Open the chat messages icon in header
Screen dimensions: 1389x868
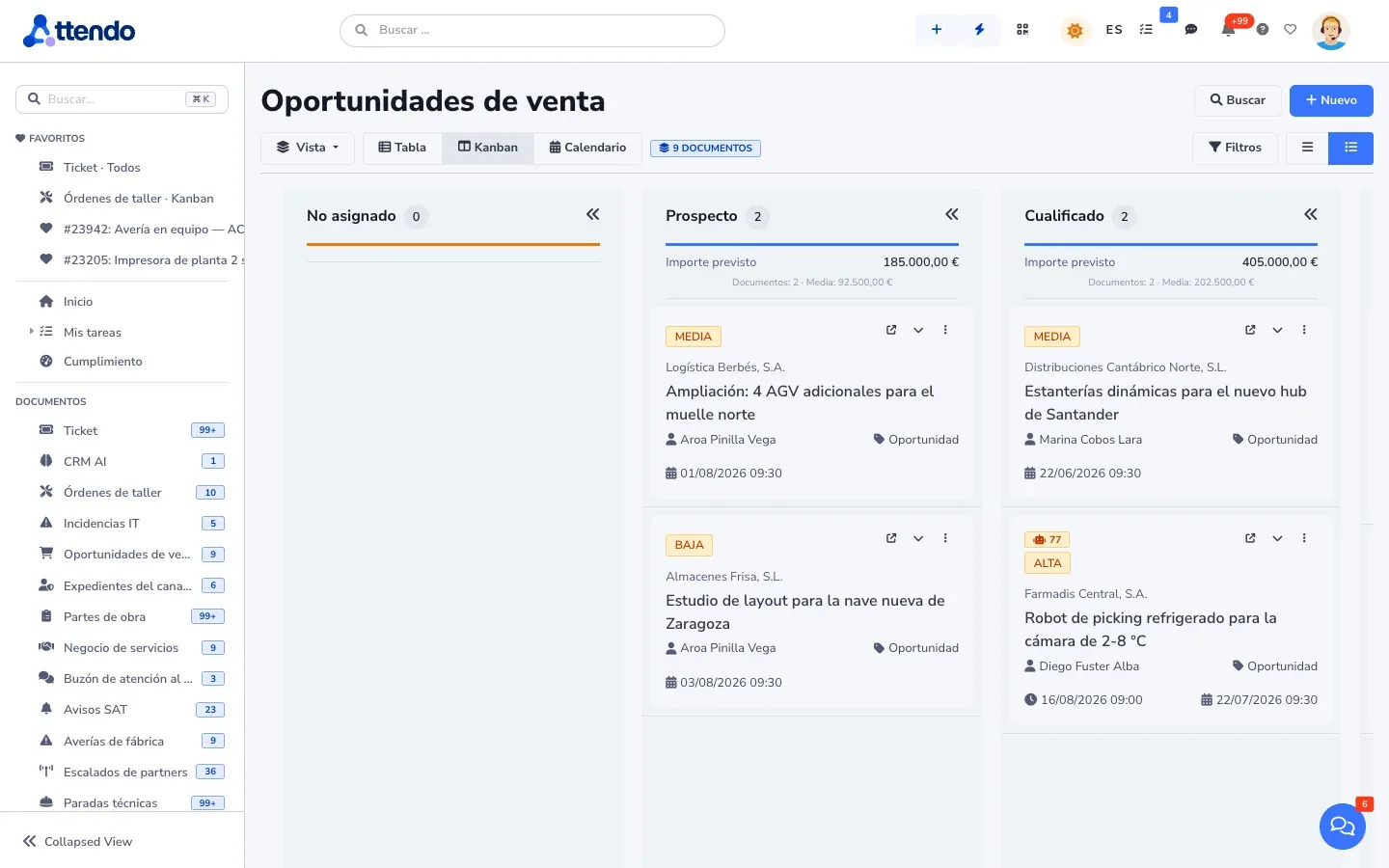coord(1191,30)
